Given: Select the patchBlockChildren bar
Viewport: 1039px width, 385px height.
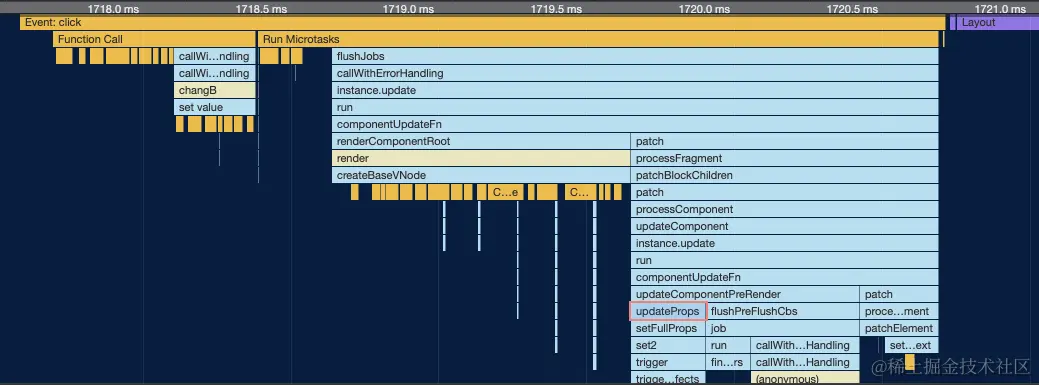Looking at the screenshot, I should pos(785,176).
